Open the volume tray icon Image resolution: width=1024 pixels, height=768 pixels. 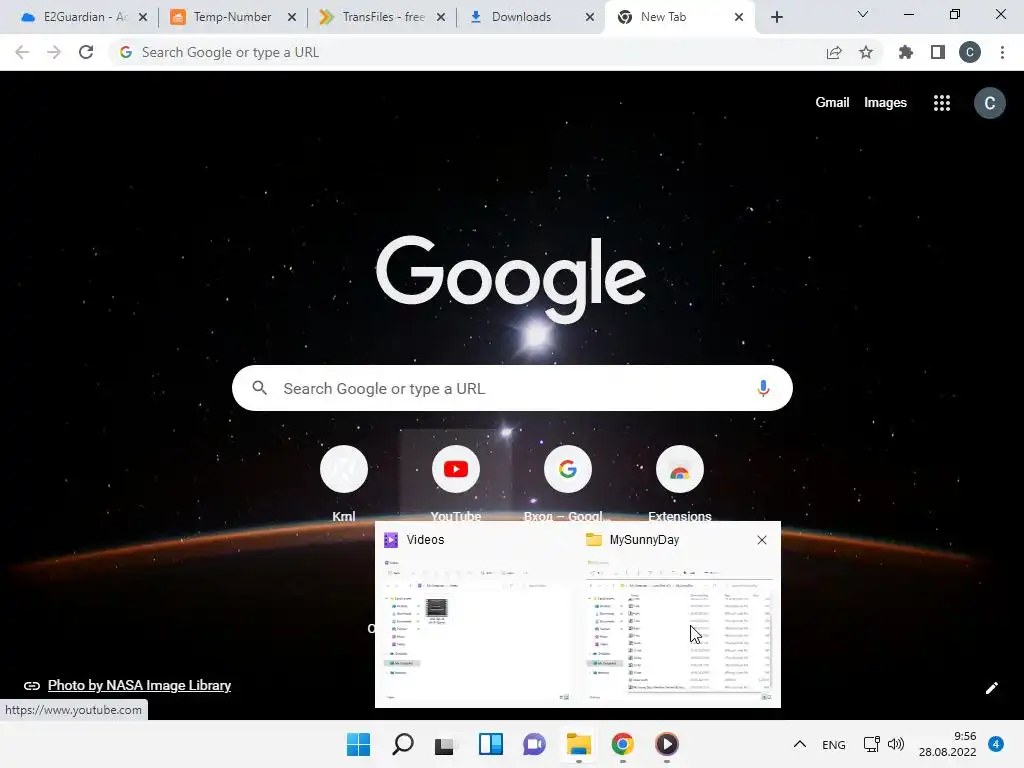(x=896, y=744)
